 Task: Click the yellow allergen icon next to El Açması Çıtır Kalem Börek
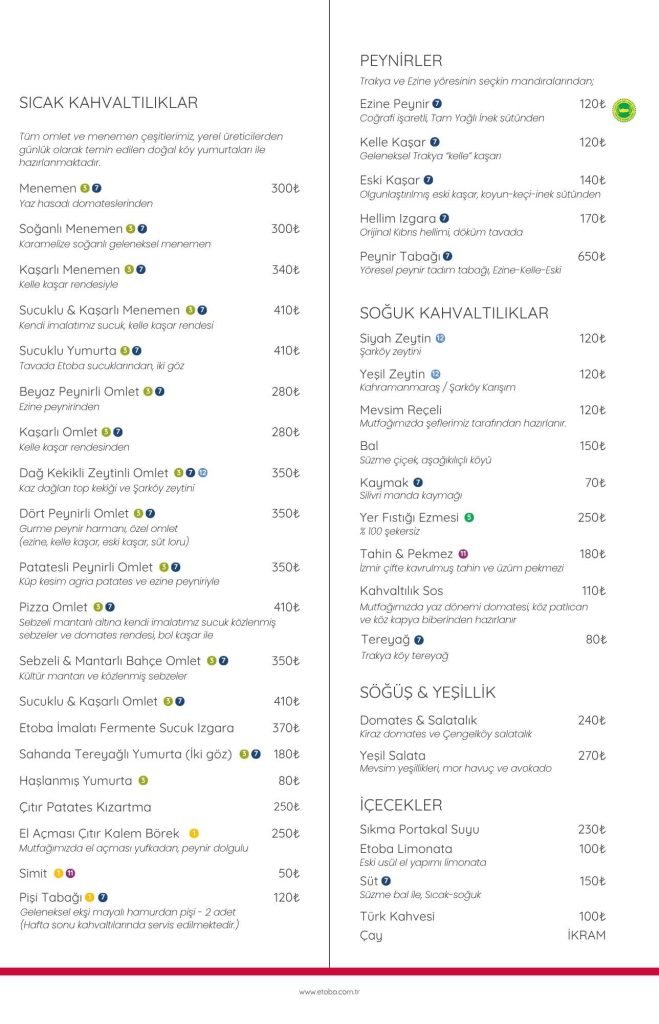[x=194, y=834]
